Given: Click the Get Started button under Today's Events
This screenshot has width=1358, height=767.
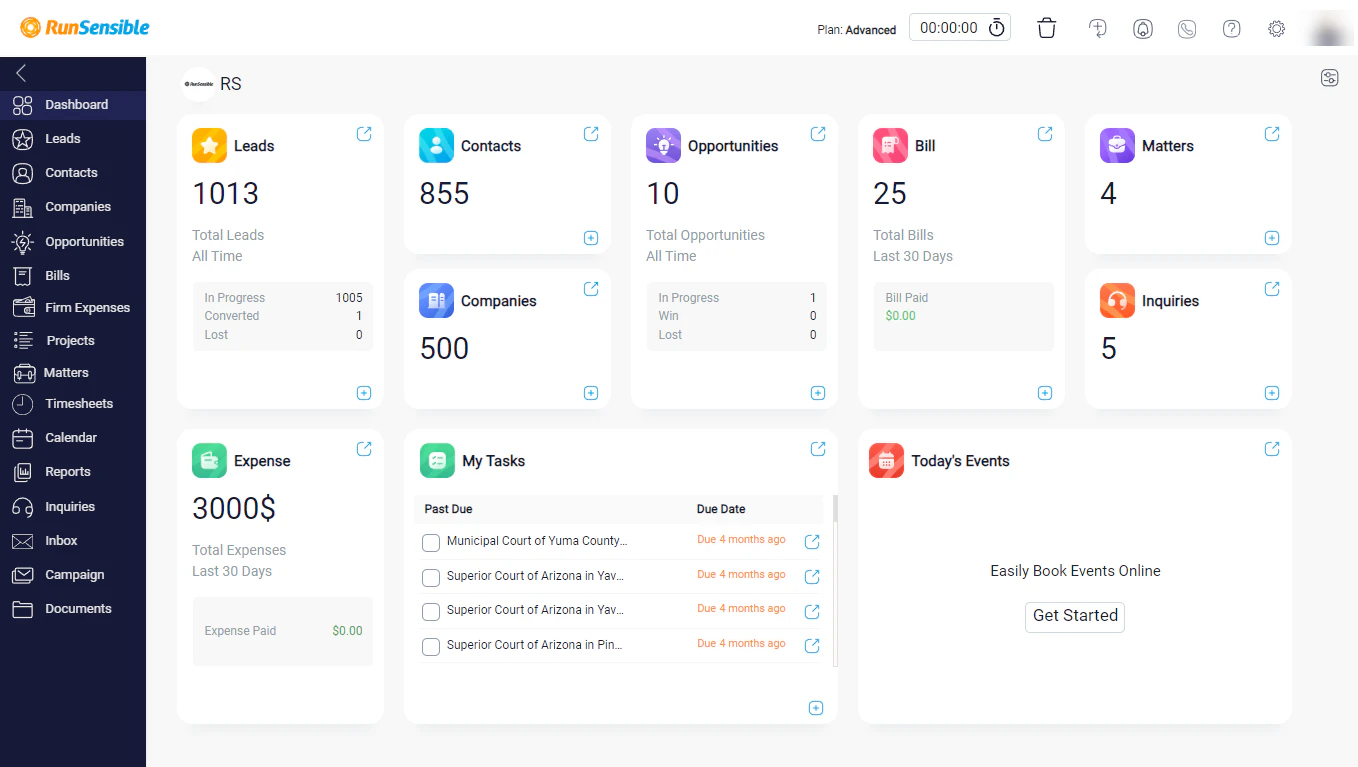Looking at the screenshot, I should point(1074,617).
